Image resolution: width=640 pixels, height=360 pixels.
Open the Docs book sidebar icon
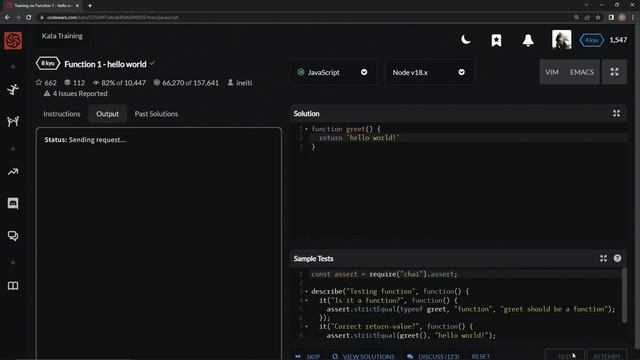pyautogui.click(x=13, y=286)
